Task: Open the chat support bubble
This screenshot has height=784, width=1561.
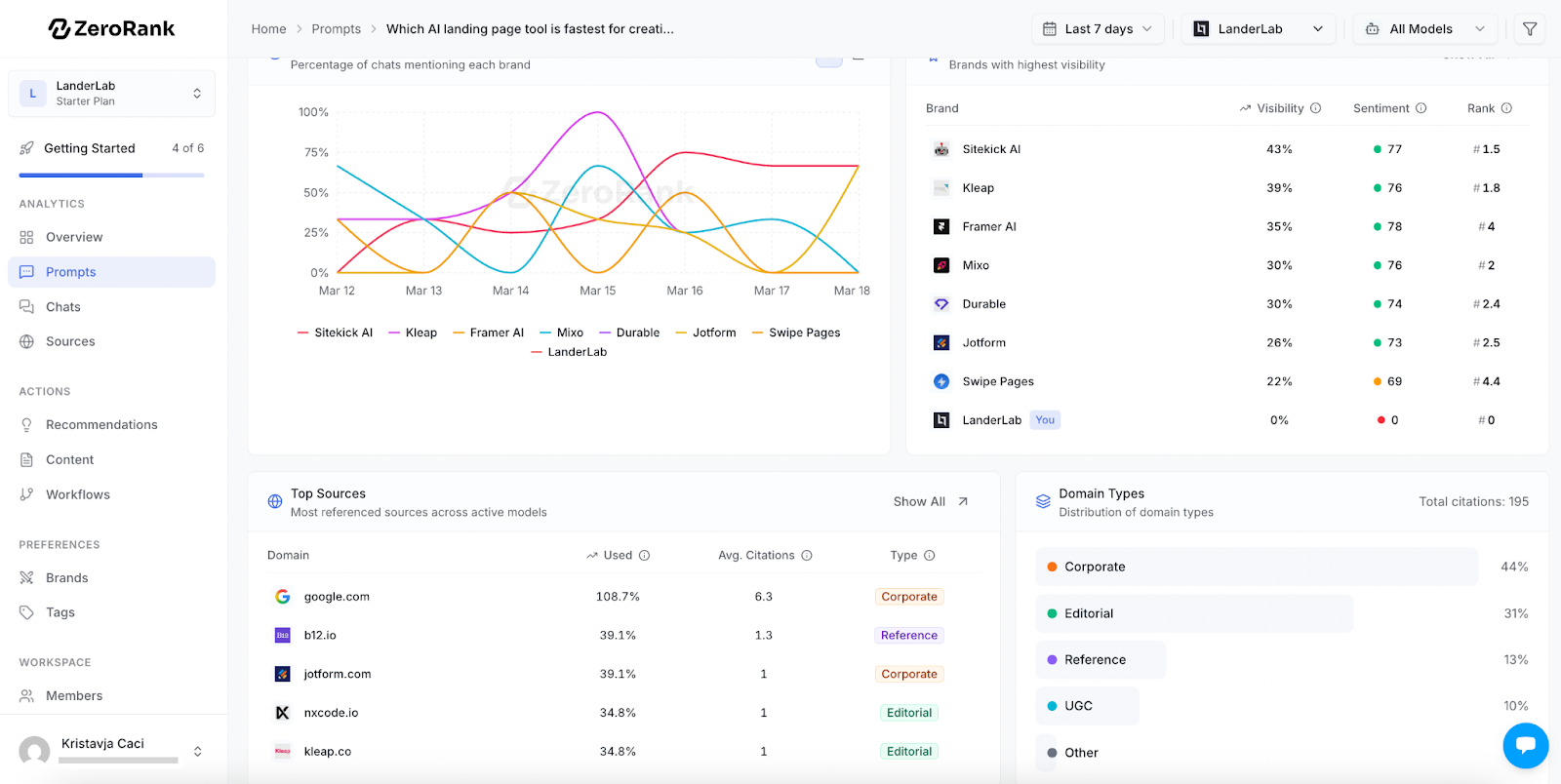Action: [x=1526, y=746]
